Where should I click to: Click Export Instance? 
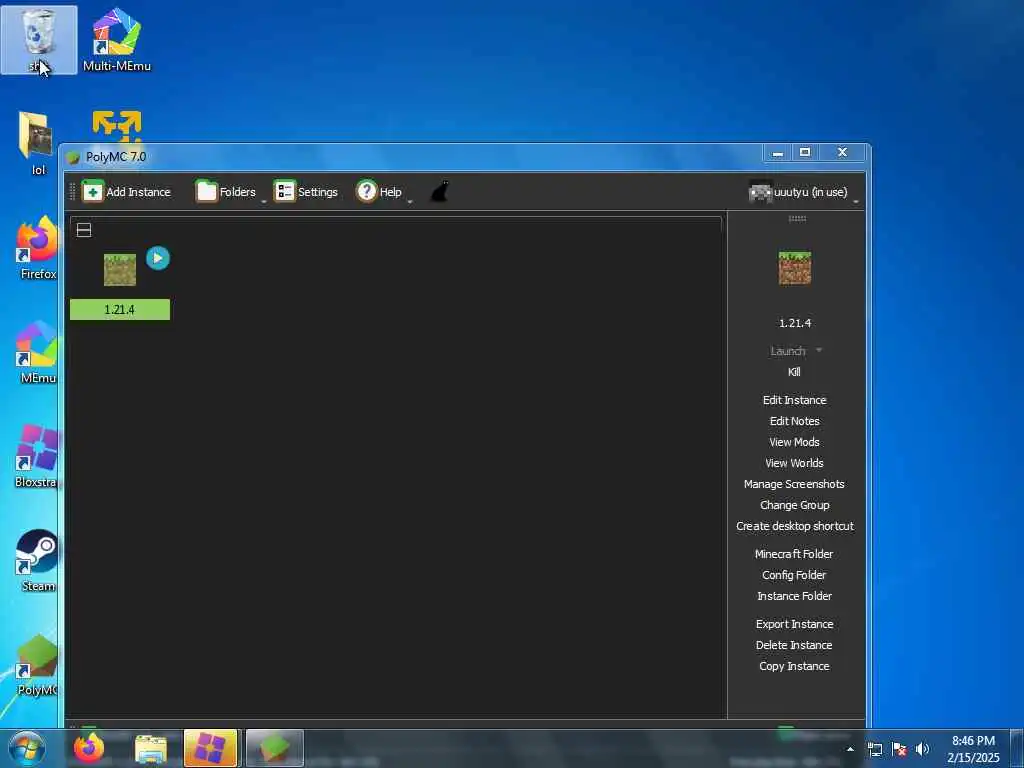tap(795, 624)
